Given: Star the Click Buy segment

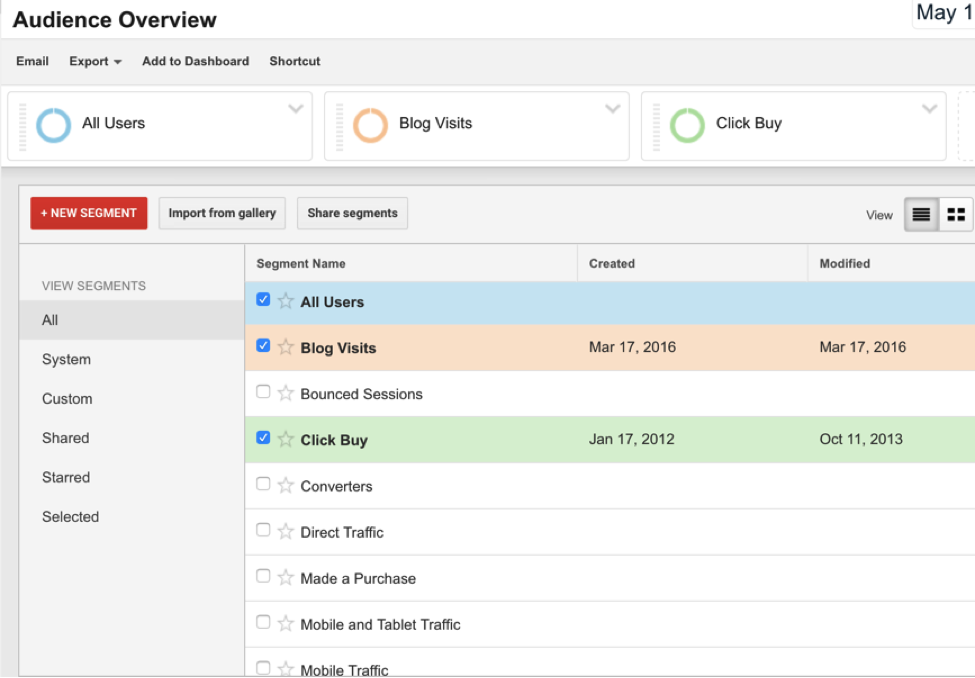Looking at the screenshot, I should click(286, 439).
